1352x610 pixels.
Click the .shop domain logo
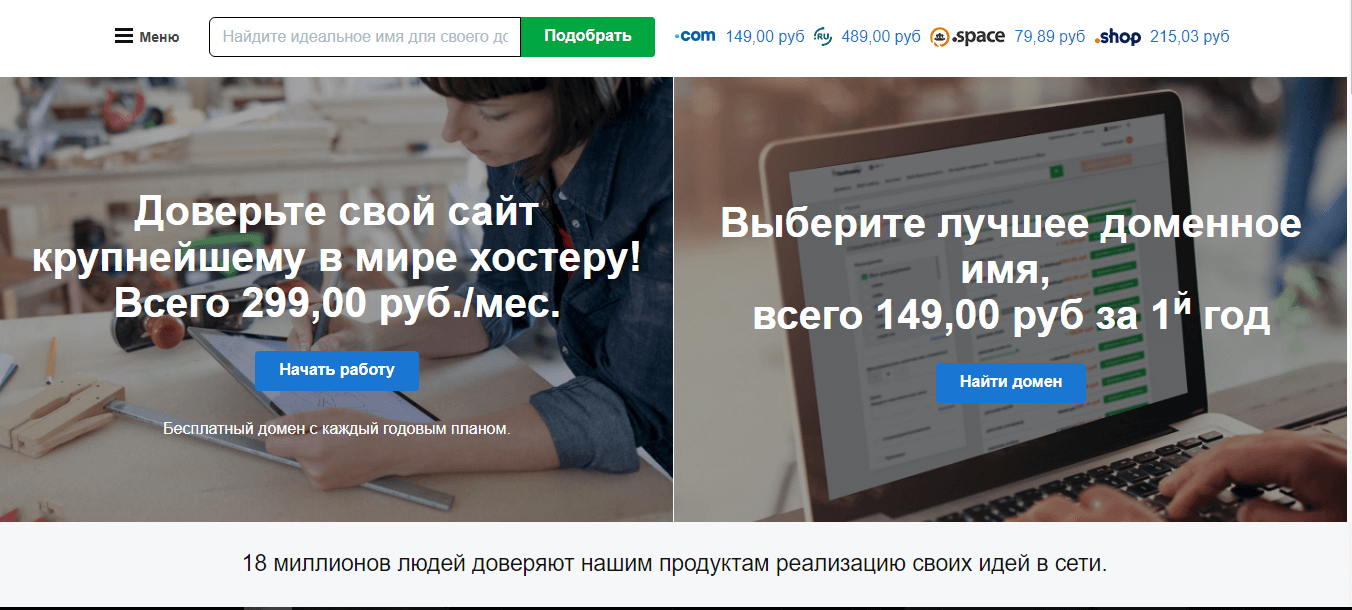(x=1118, y=37)
